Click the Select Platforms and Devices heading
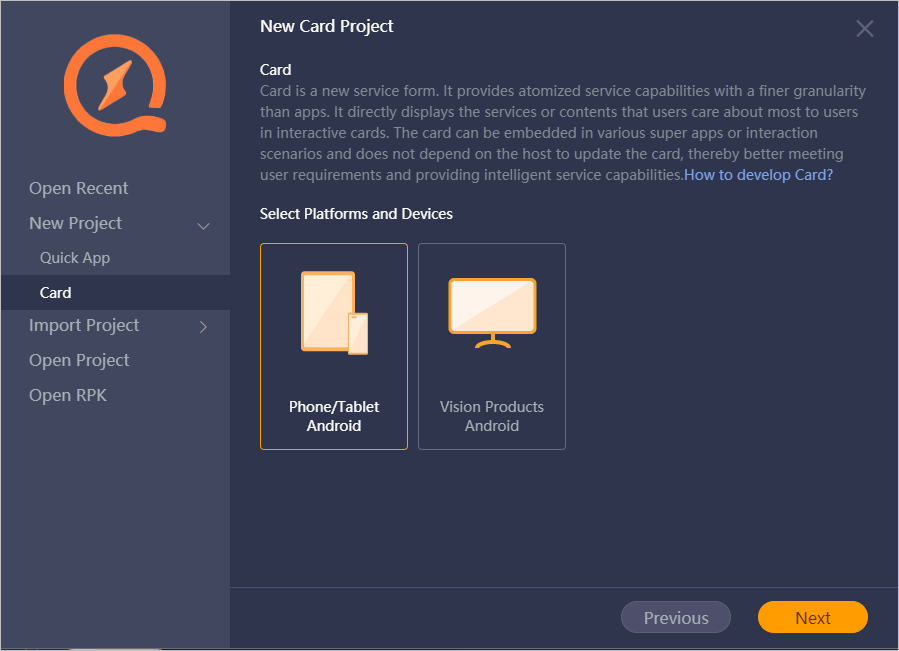Viewport: 899px width, 651px height. pyautogui.click(x=356, y=214)
